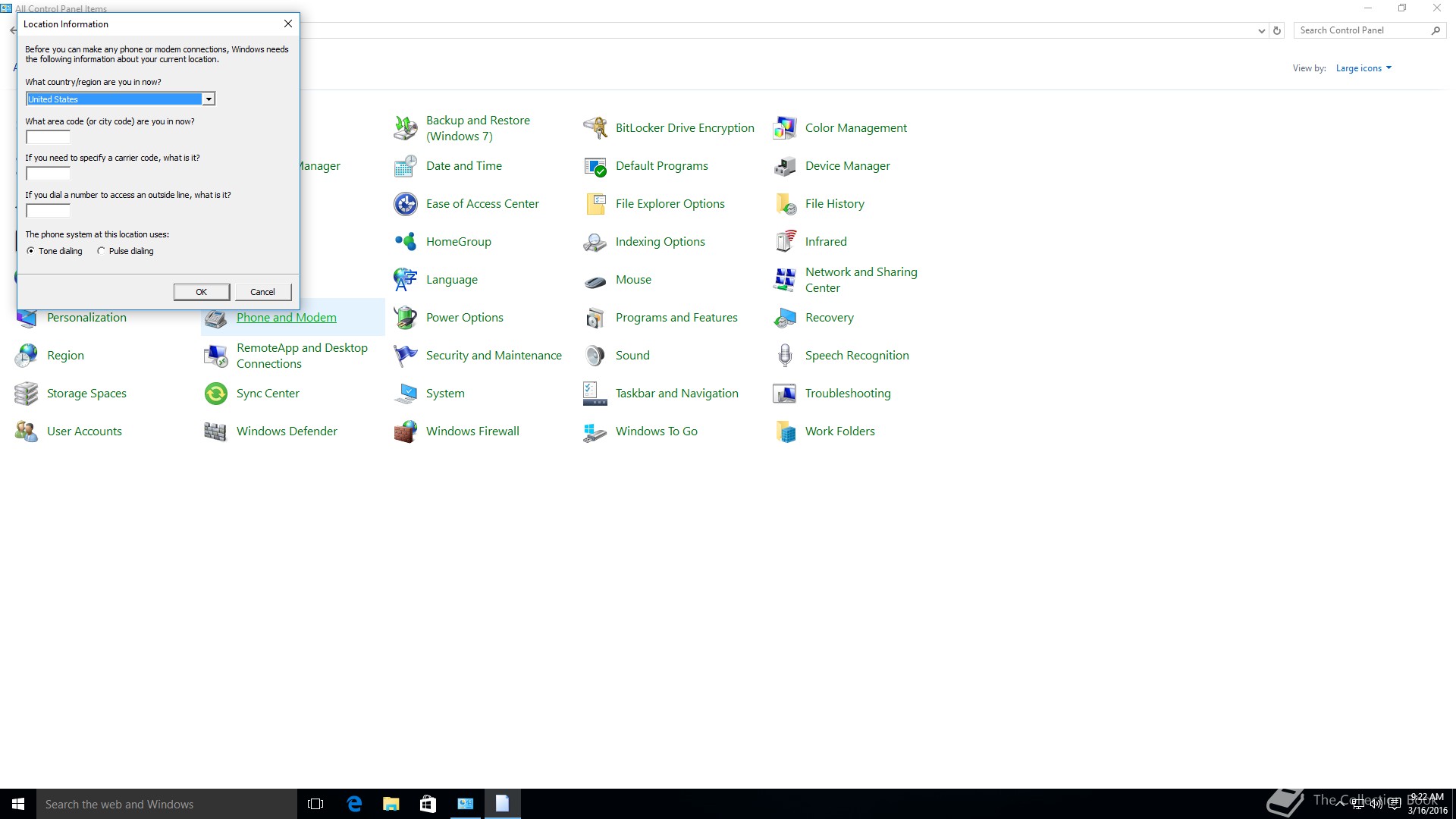
Task: Click the HomeGroup icon
Action: 406,242
